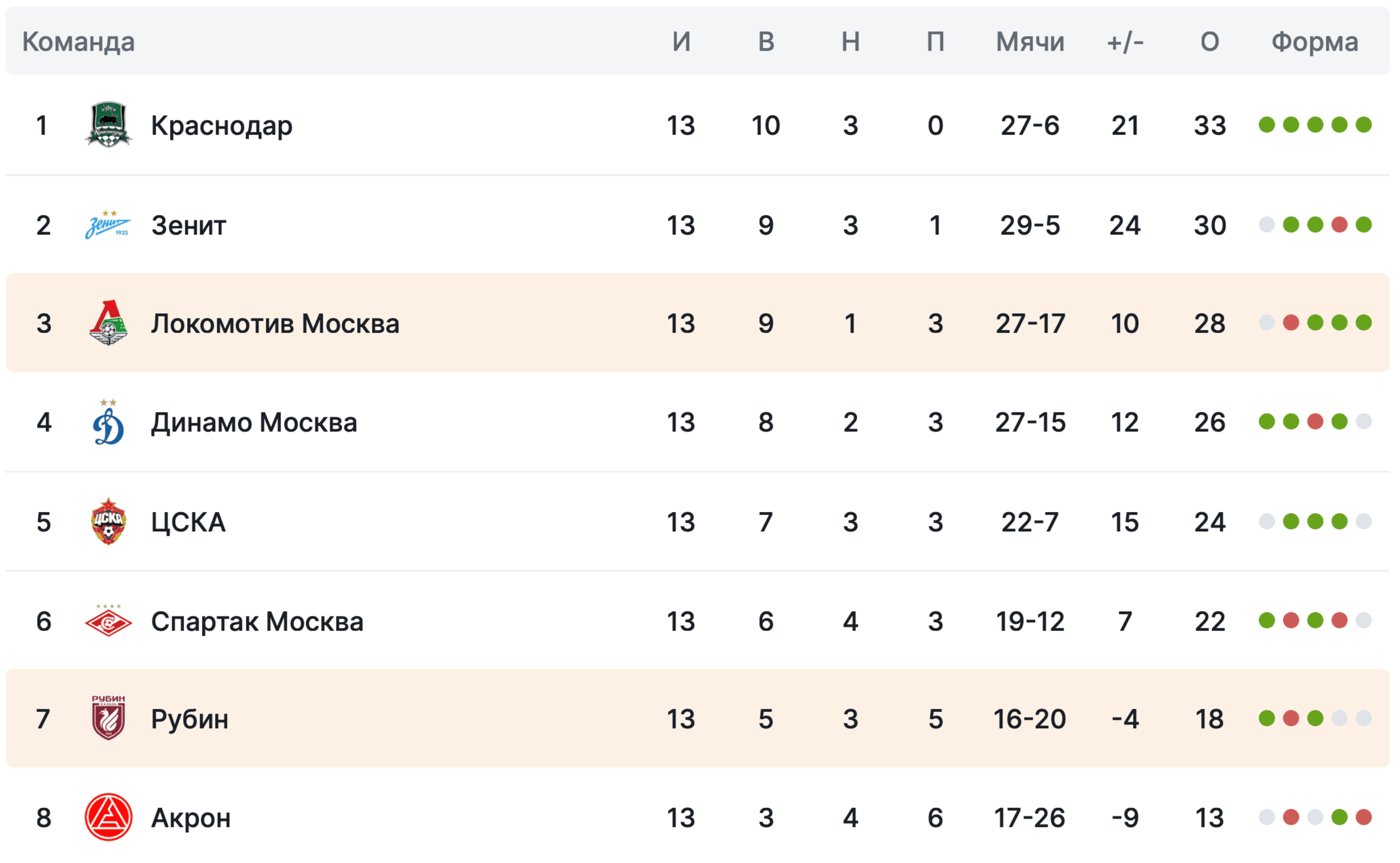Click the Команда column header

[79, 42]
